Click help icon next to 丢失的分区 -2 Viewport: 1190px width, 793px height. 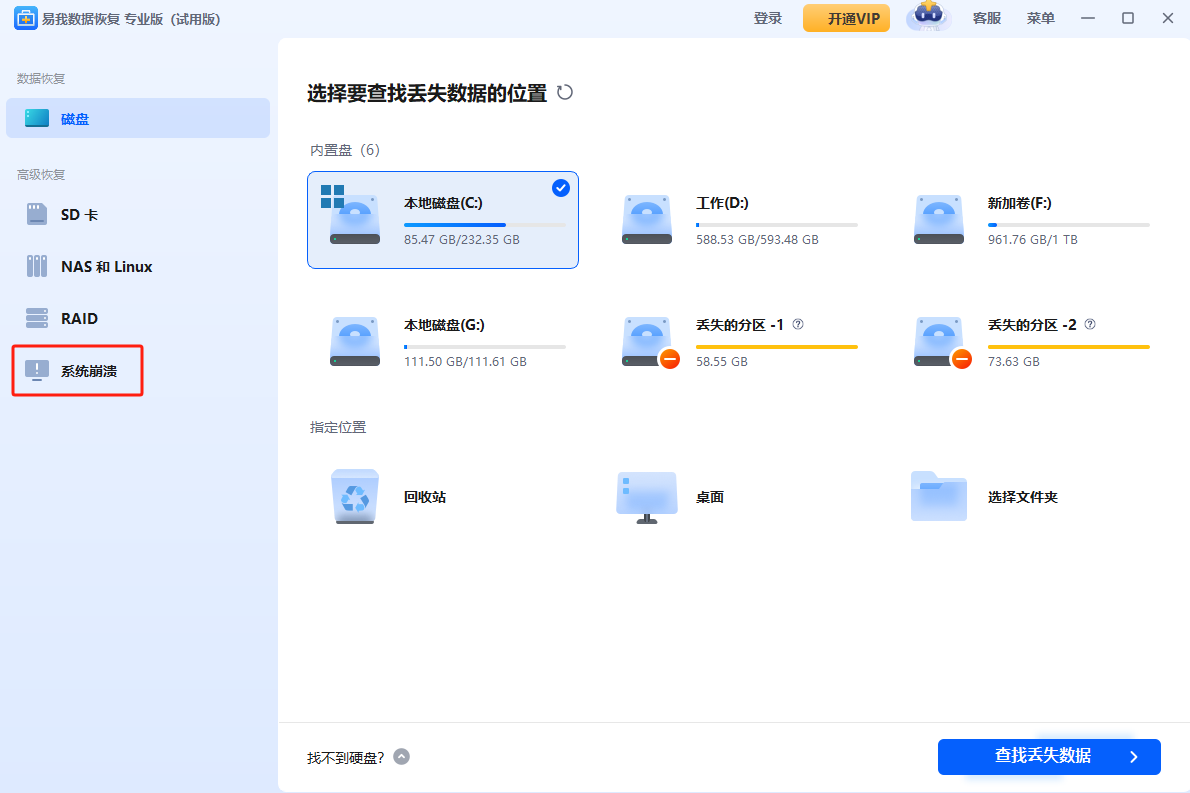[x=1090, y=324]
